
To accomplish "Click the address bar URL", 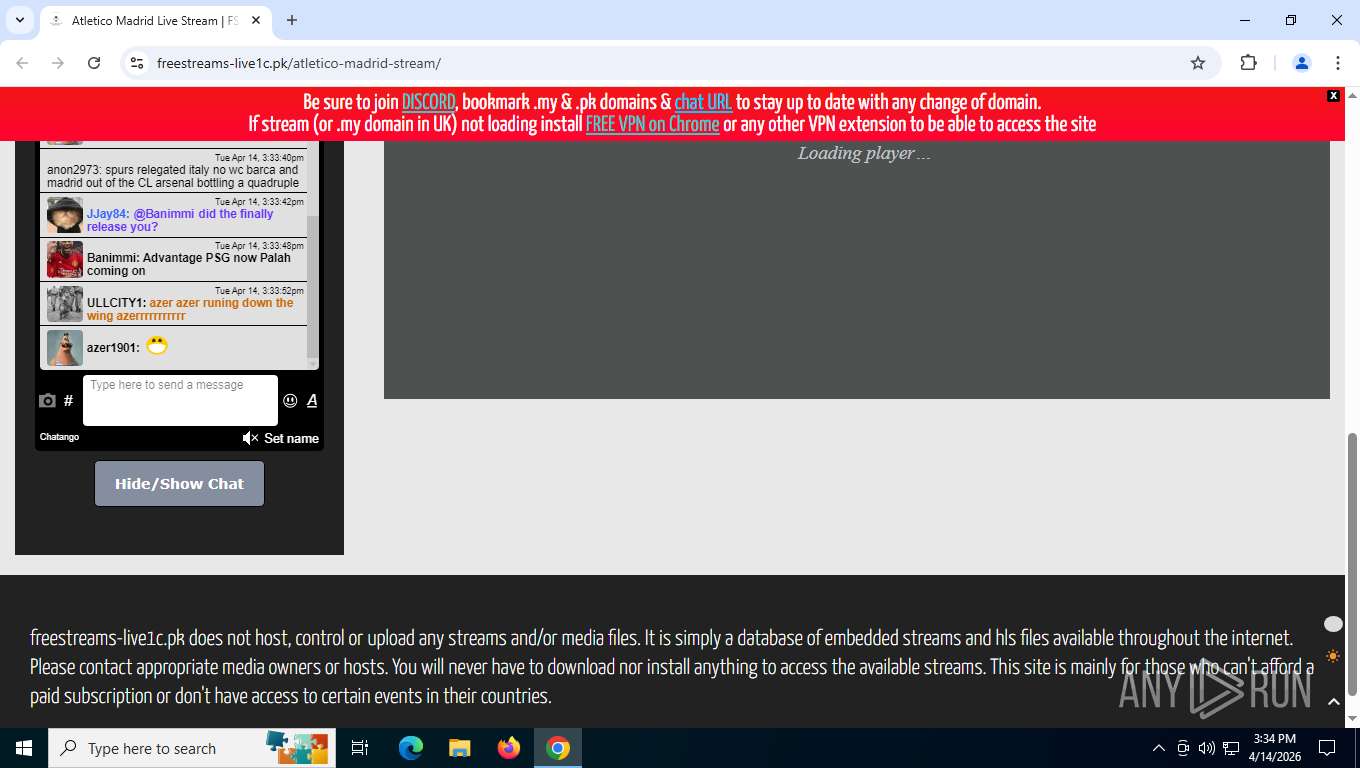I will (299, 63).
